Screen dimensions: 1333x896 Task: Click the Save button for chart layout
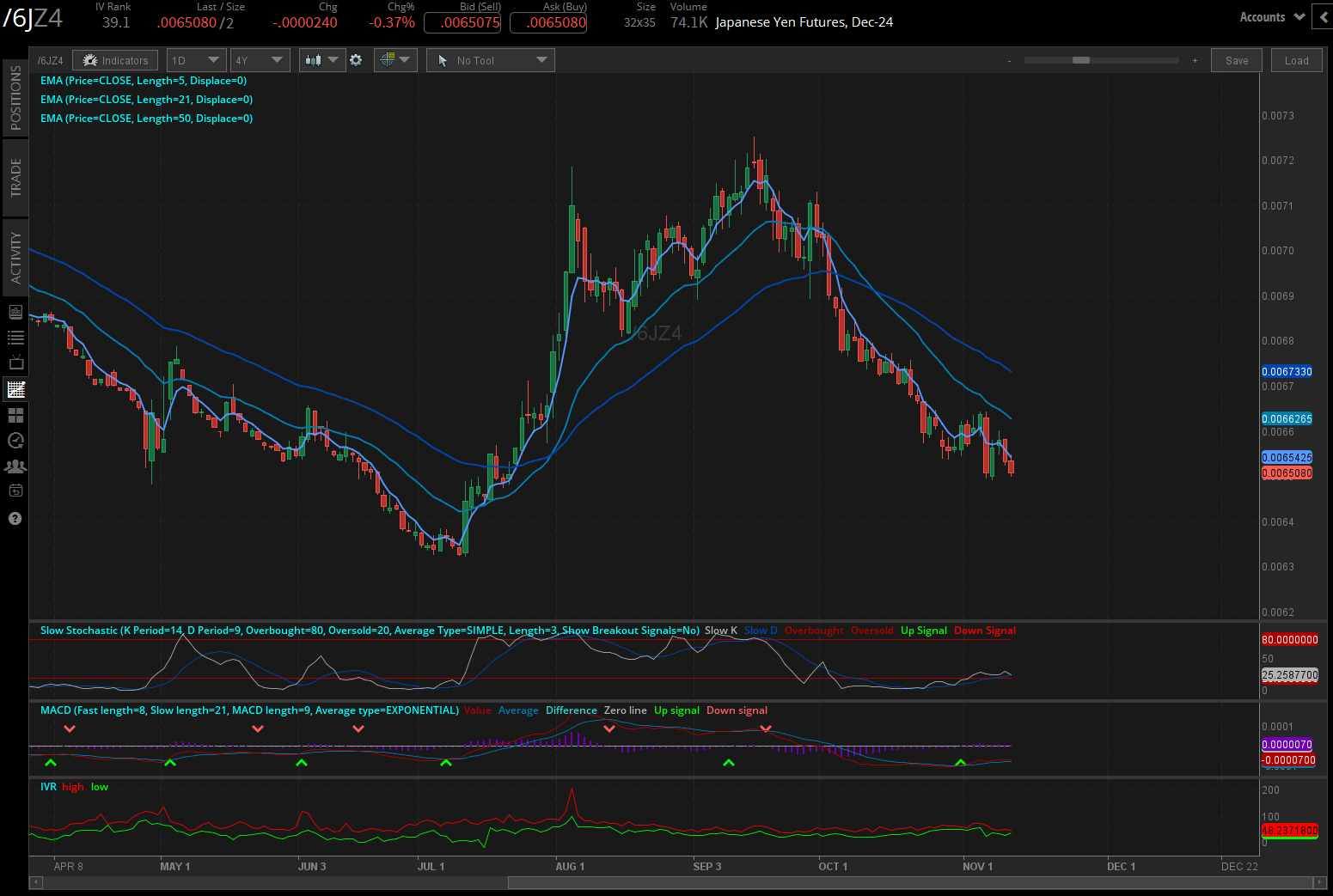[x=1236, y=60]
